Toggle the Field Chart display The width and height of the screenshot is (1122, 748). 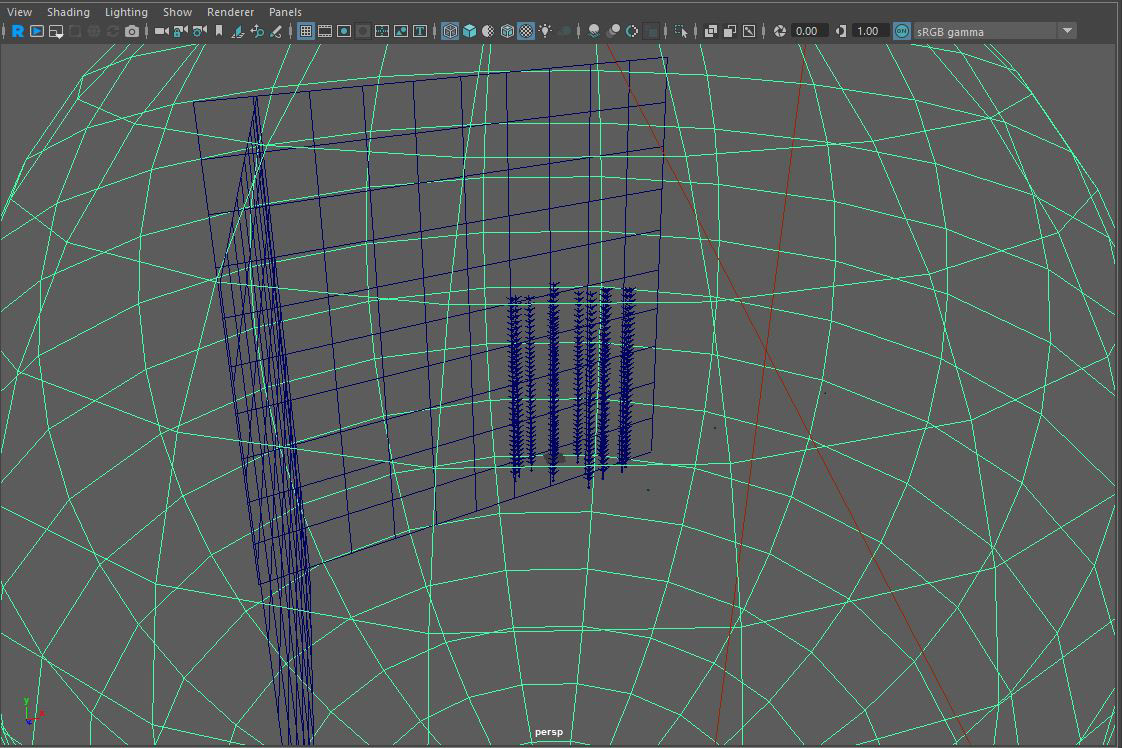coord(382,31)
